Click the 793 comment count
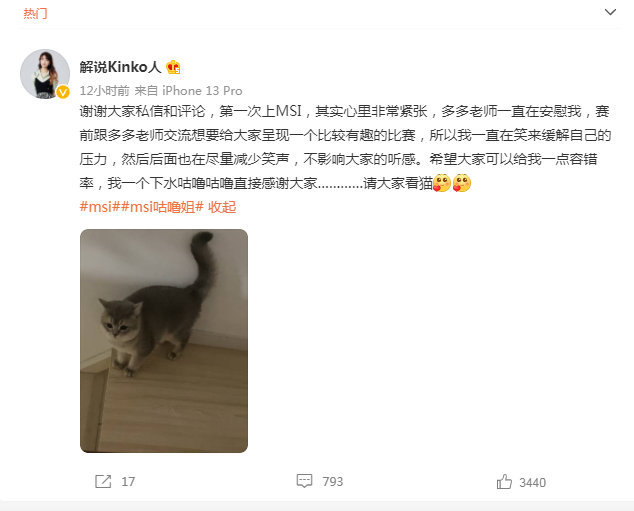Screen dimensions: 634x511 tap(332, 481)
